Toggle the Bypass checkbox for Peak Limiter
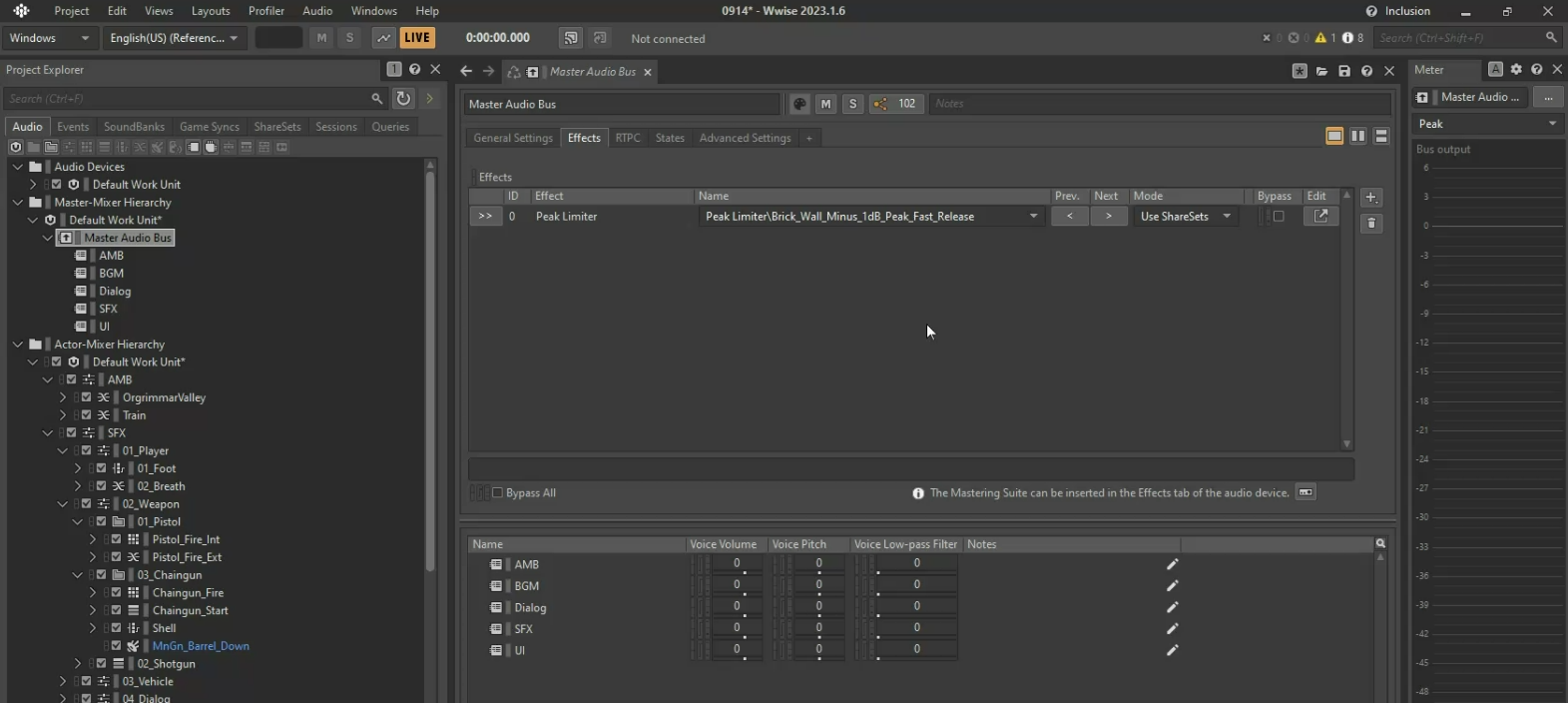This screenshot has height=703, width=1568. pos(1278,216)
